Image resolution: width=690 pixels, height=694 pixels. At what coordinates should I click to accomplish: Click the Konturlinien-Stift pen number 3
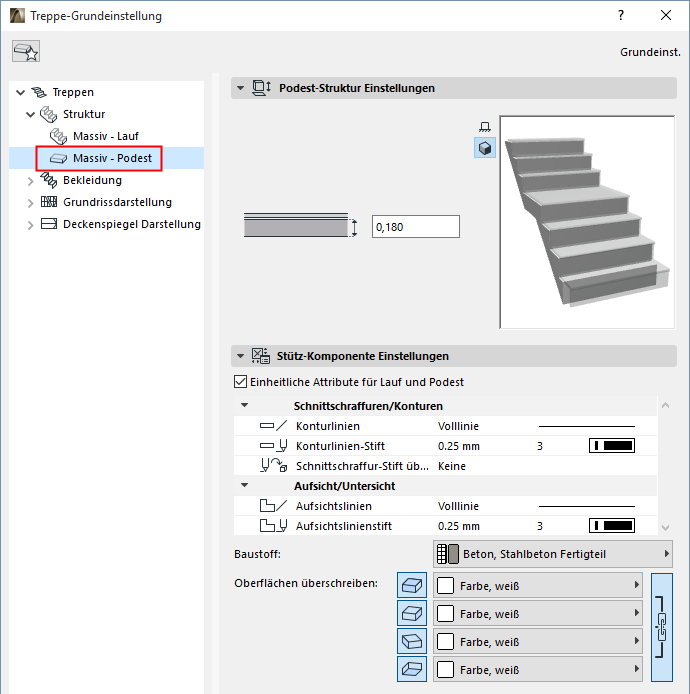(x=540, y=446)
